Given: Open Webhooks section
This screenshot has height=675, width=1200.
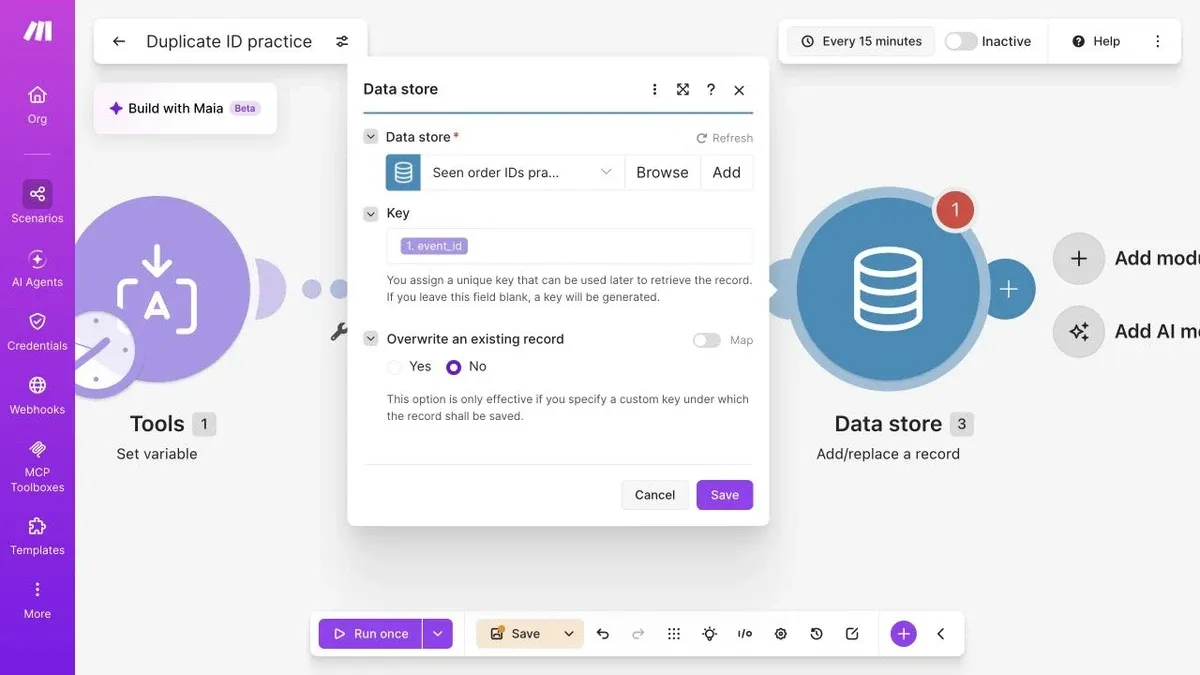Looking at the screenshot, I should 37,396.
